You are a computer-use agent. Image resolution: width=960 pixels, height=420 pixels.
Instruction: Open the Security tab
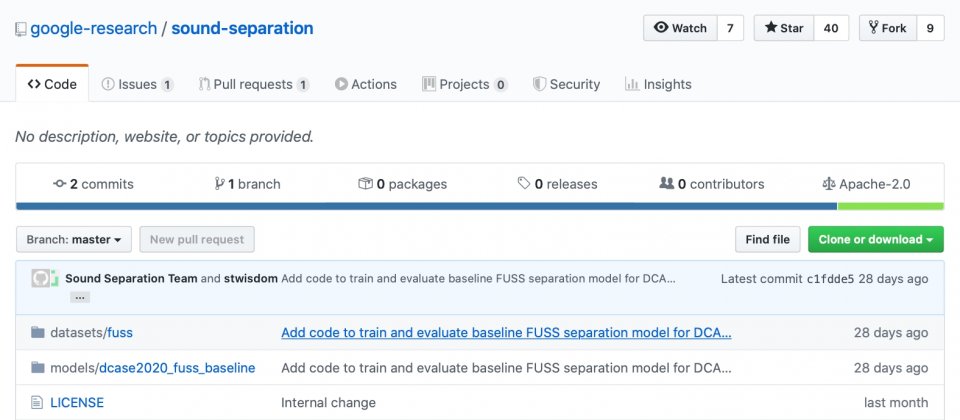(x=566, y=84)
